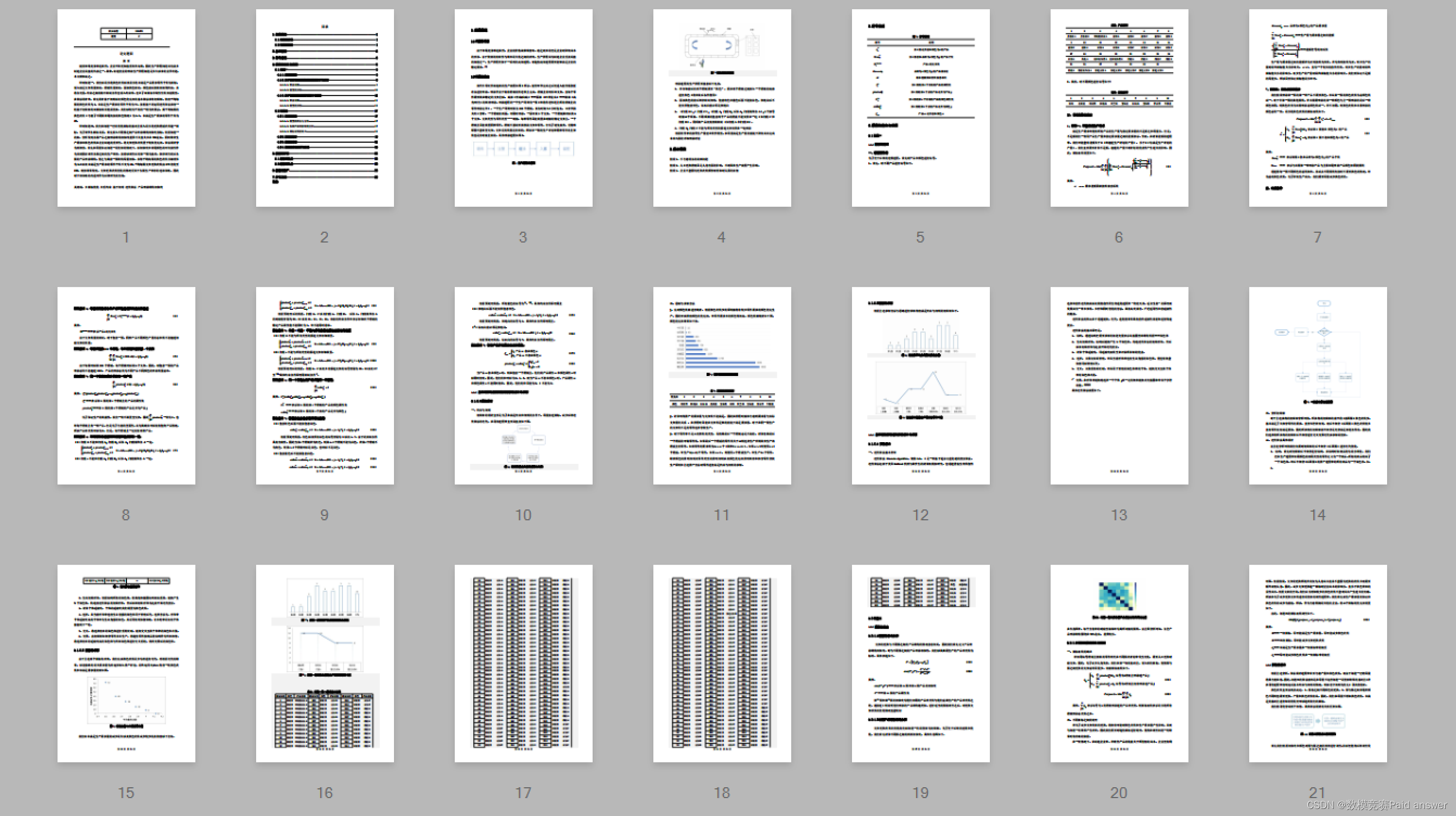Screen dimensions: 1456x816
Task: Select page 2 table of contents thumbnail
Action: pos(325,107)
